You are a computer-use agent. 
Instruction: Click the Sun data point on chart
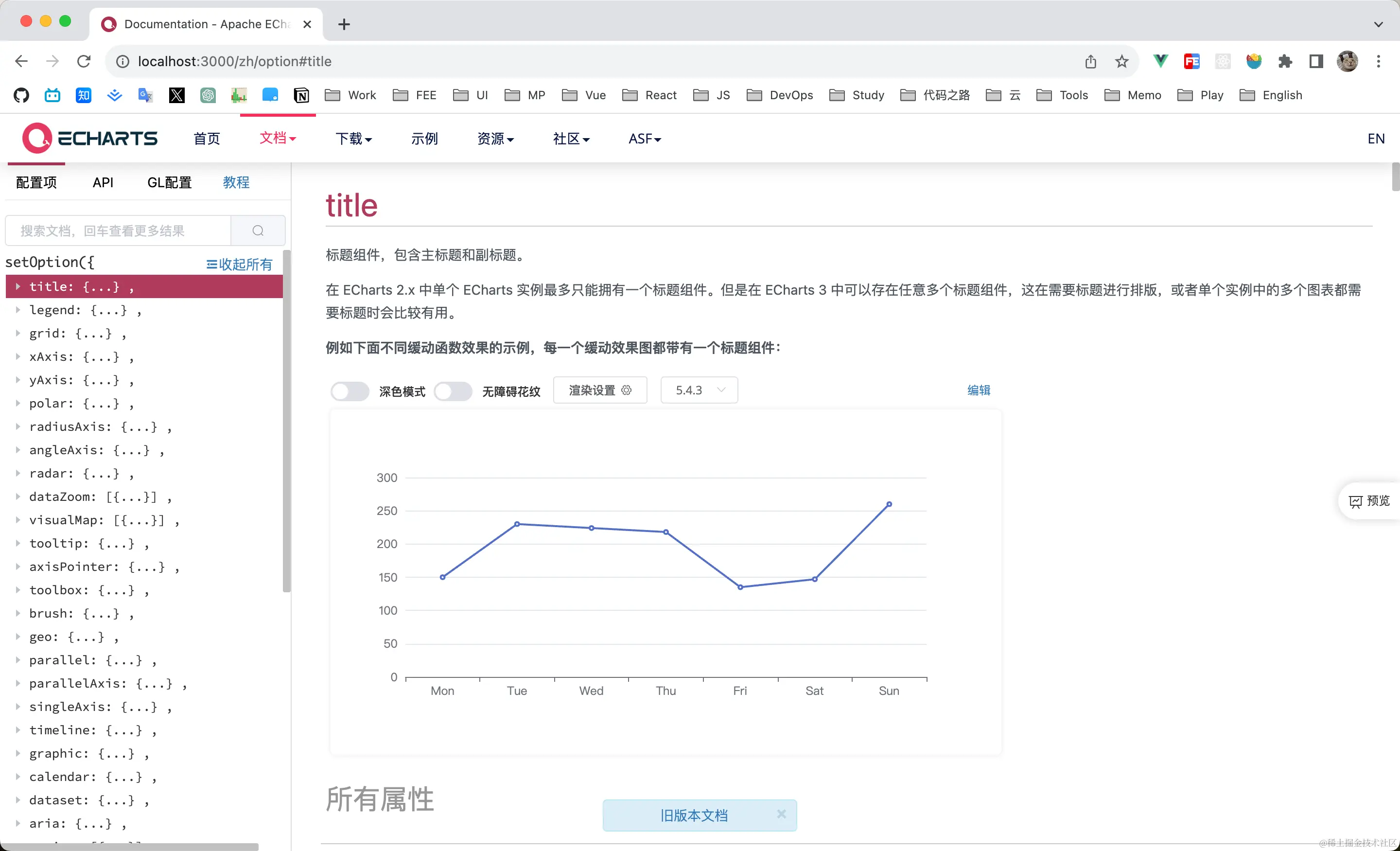(889, 504)
